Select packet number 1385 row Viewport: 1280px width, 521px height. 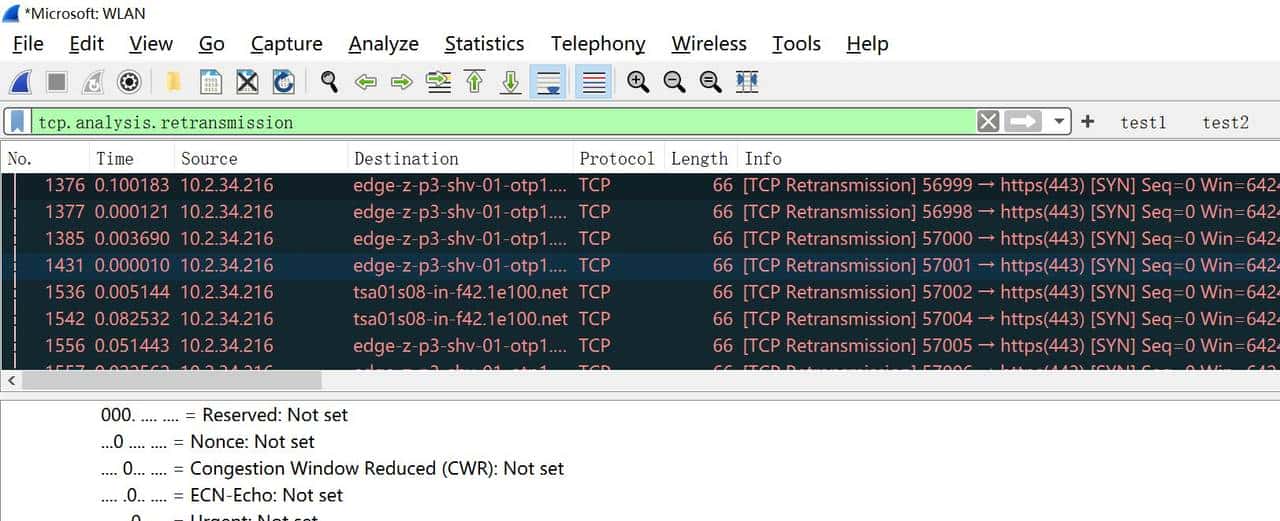640,239
